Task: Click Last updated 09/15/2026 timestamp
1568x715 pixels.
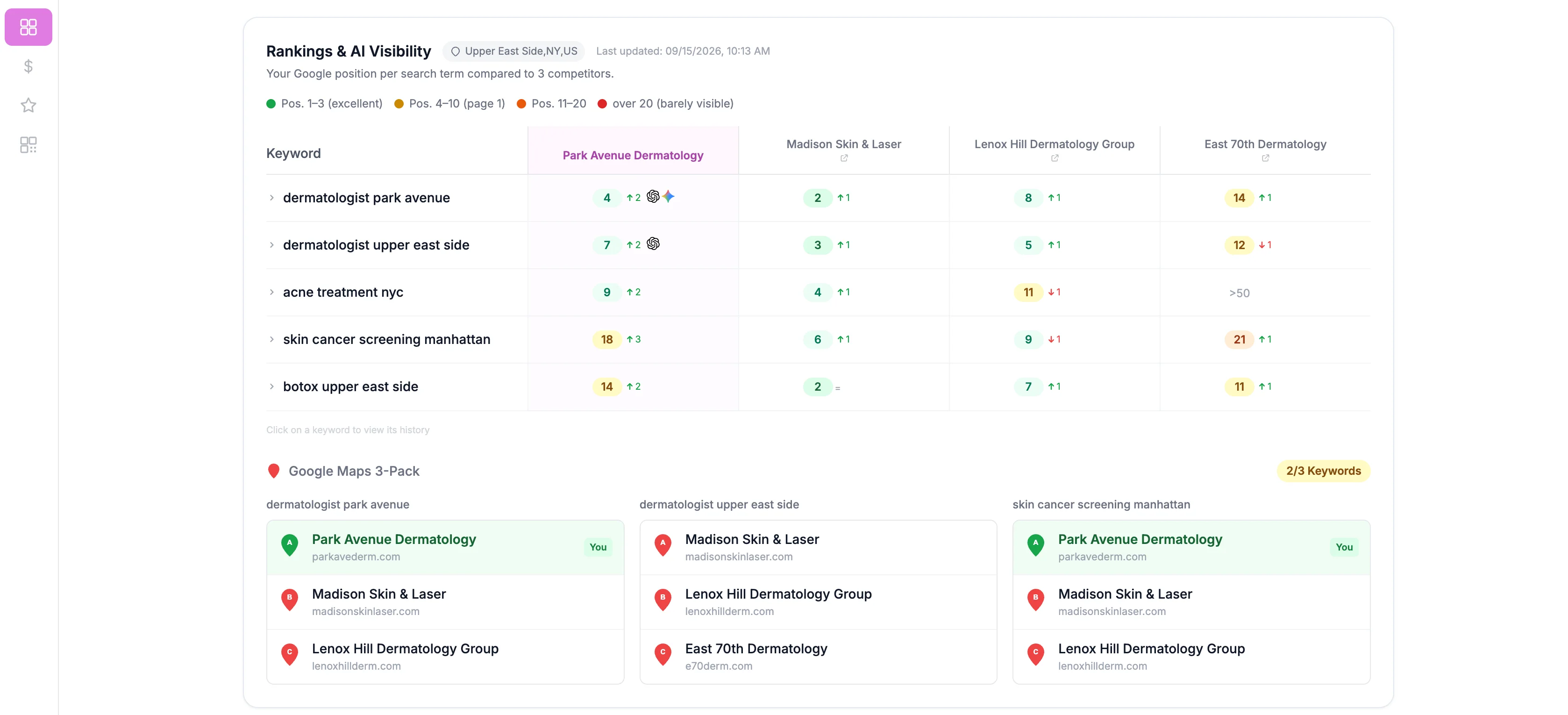Action: [x=683, y=51]
